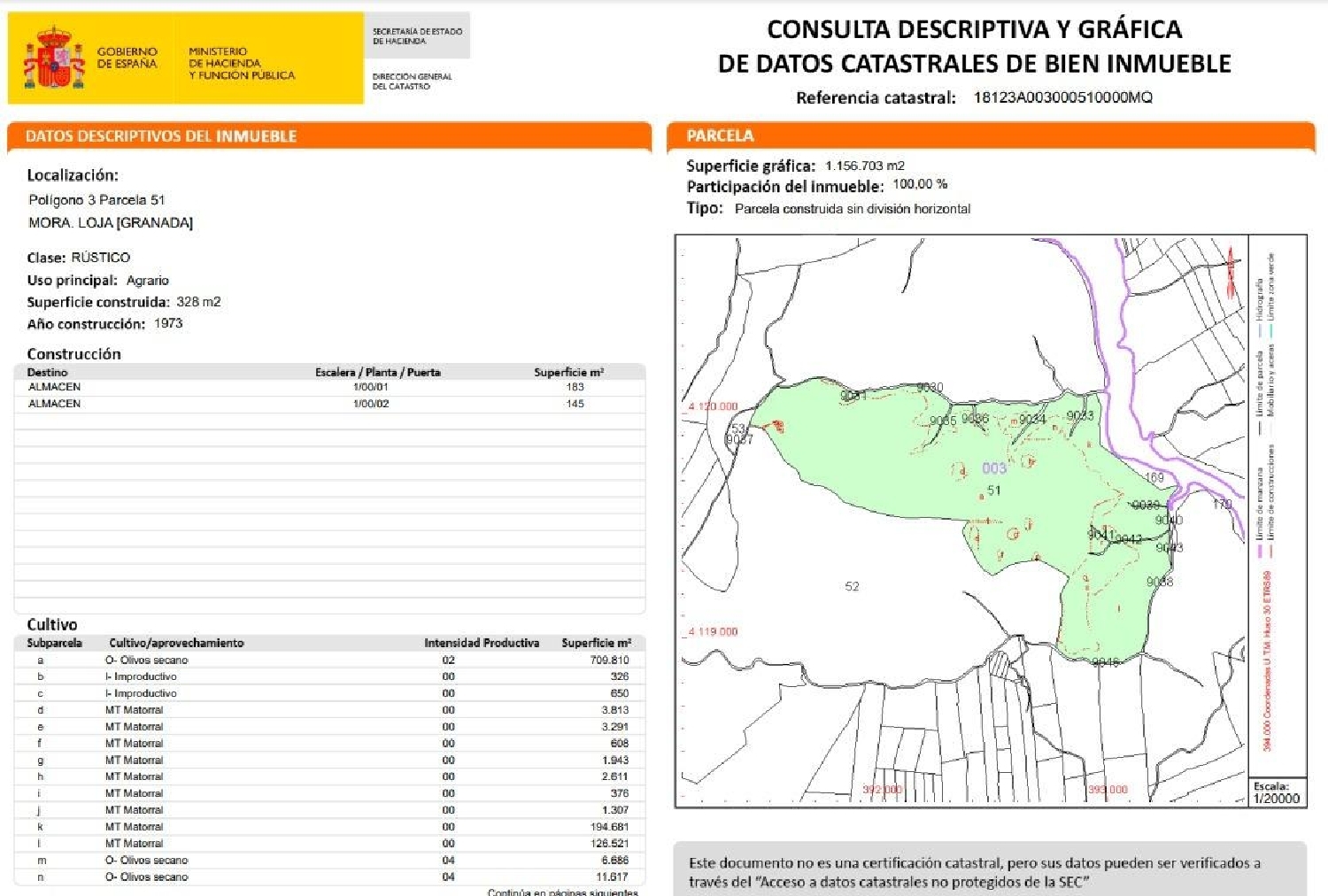This screenshot has height=896, width=1328.
Task: Select subparcela l surface '126.521'
Action: click(x=609, y=844)
